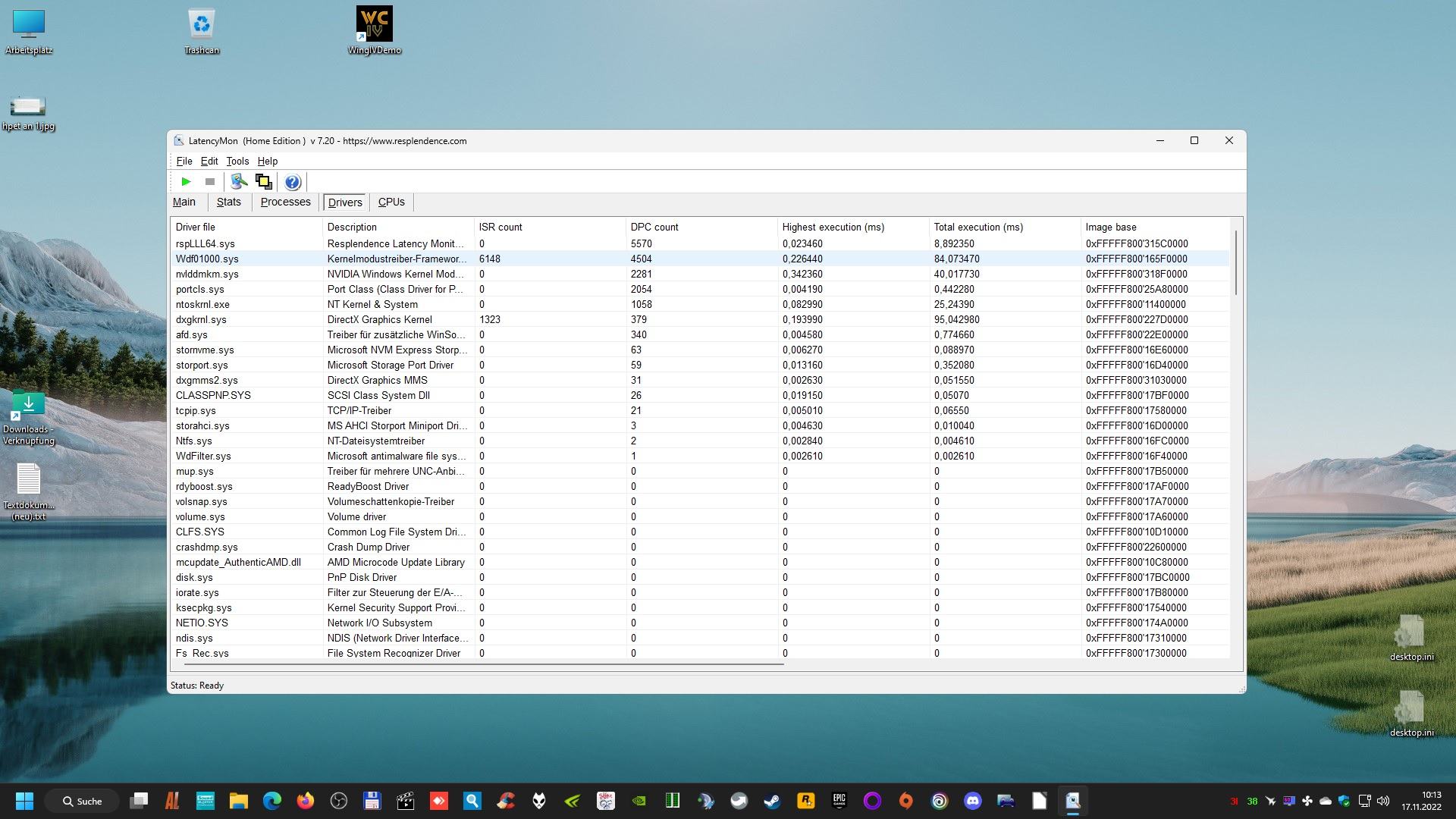Open CCleaner from the taskbar
This screenshot has width=1456, height=819.
(506, 801)
